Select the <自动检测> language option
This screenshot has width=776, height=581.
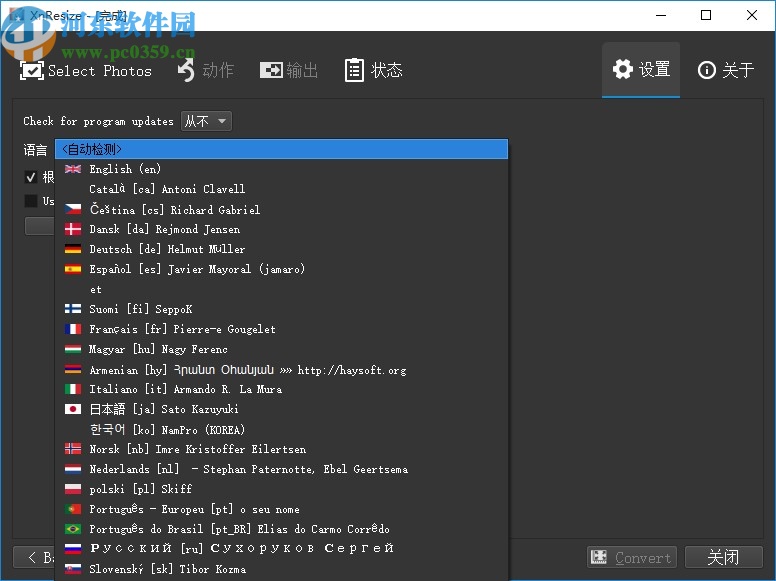[x=281, y=149]
